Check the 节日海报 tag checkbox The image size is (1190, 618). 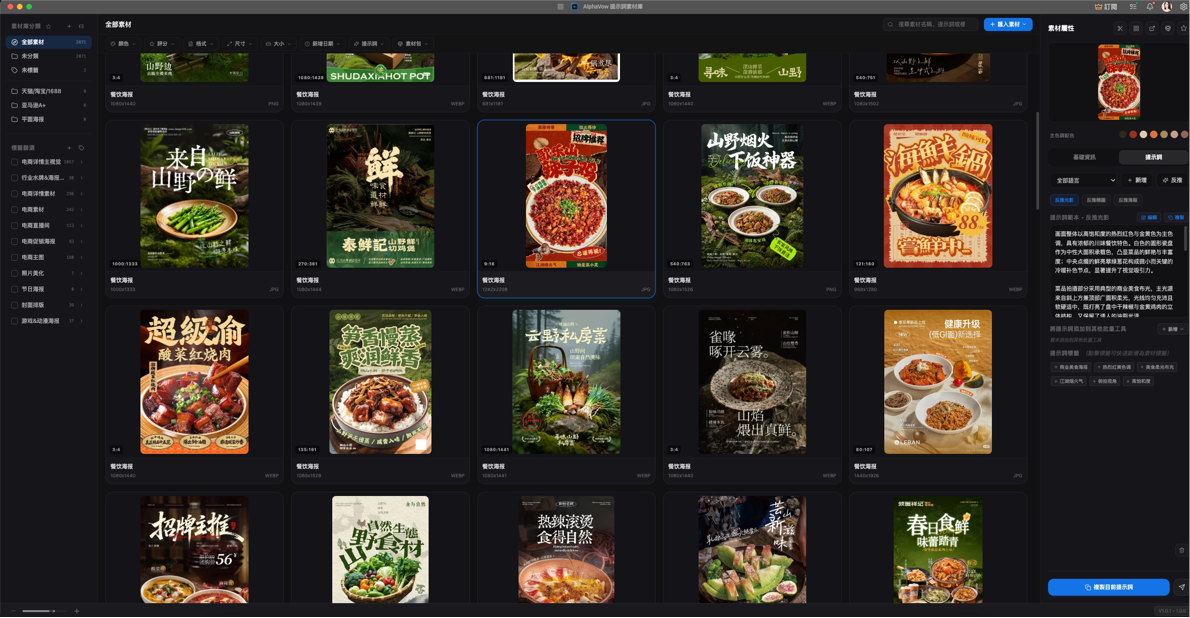(14, 289)
